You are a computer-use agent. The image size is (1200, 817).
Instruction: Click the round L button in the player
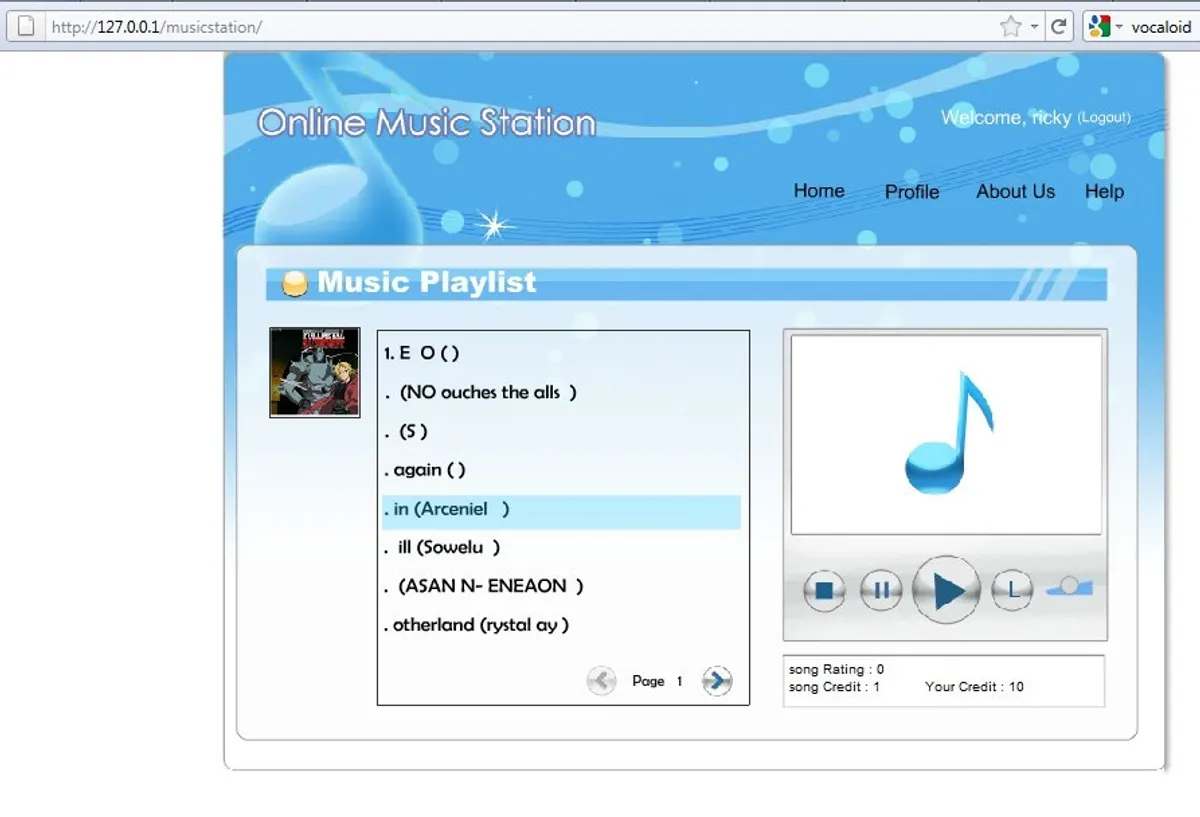1012,591
